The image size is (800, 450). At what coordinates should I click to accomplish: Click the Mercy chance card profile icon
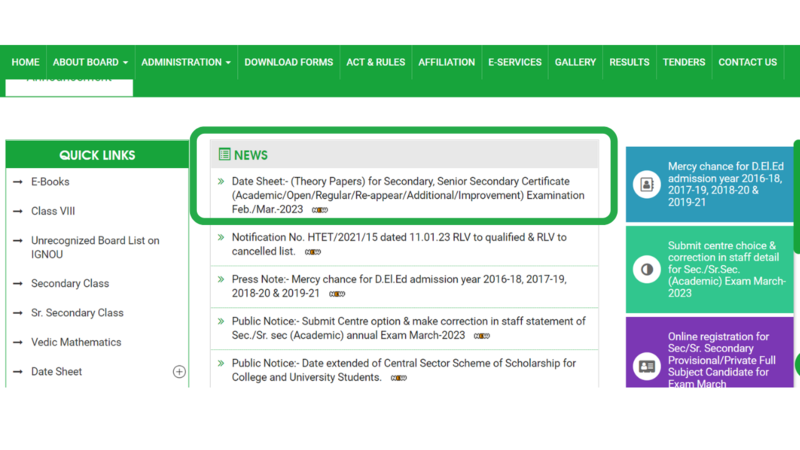pos(647,185)
